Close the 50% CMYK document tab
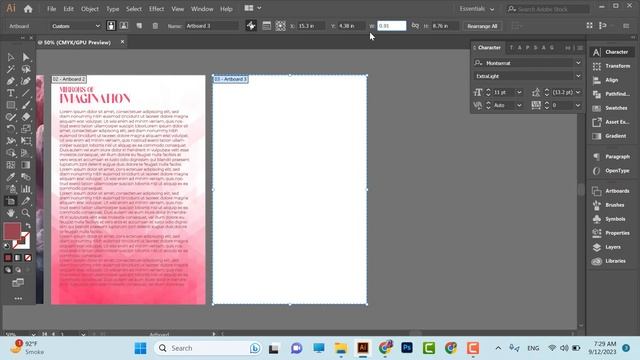 point(122,42)
